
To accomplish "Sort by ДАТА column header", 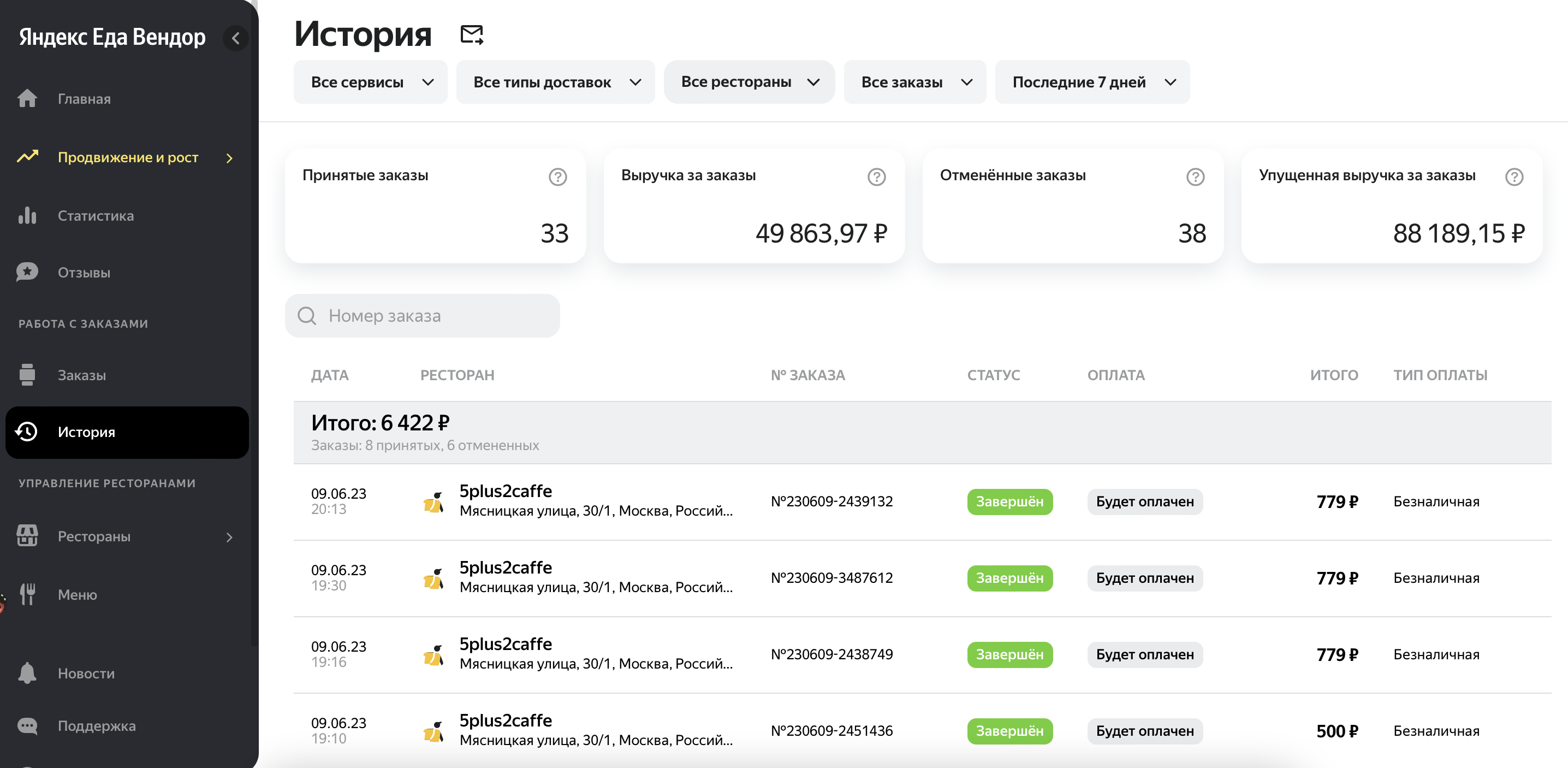I will coord(330,375).
